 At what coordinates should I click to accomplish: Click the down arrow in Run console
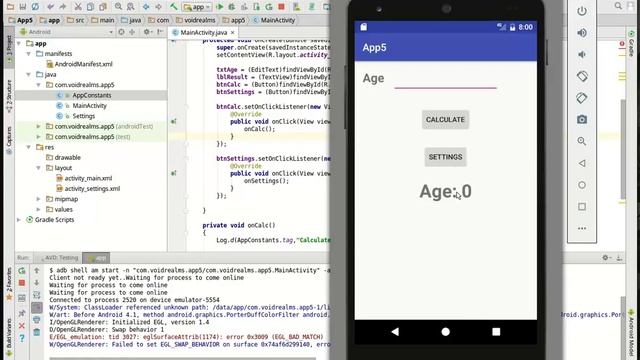(x=37, y=282)
